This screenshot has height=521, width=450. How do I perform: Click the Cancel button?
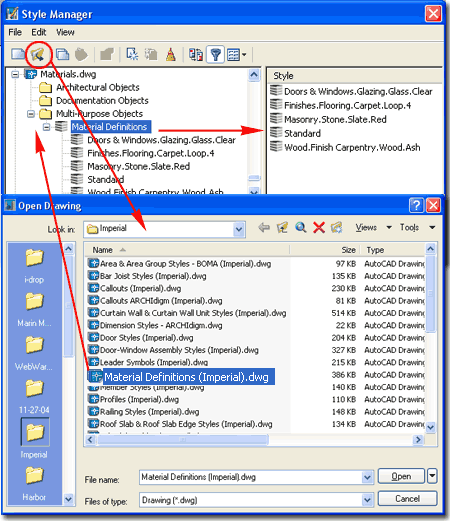click(x=407, y=499)
